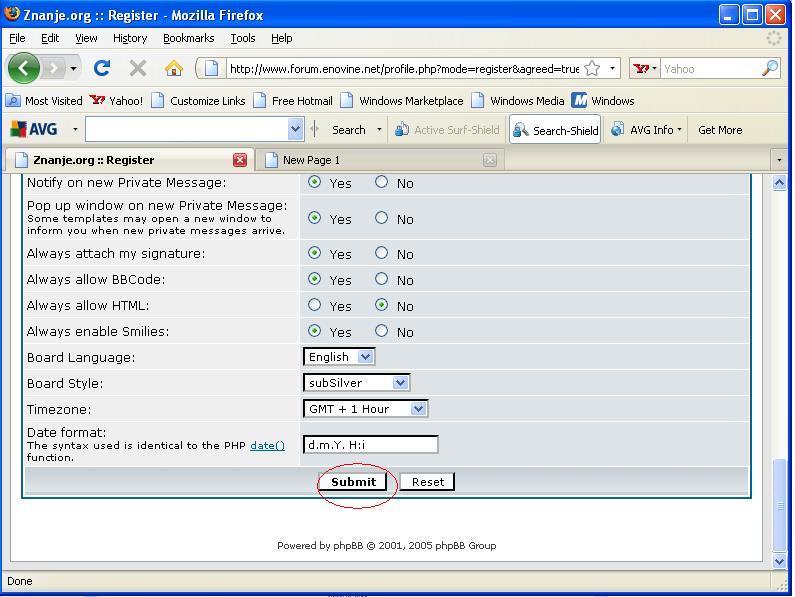The width and height of the screenshot is (795, 597).
Task: Choose No for Always enable Smilies
Action: tap(381, 331)
